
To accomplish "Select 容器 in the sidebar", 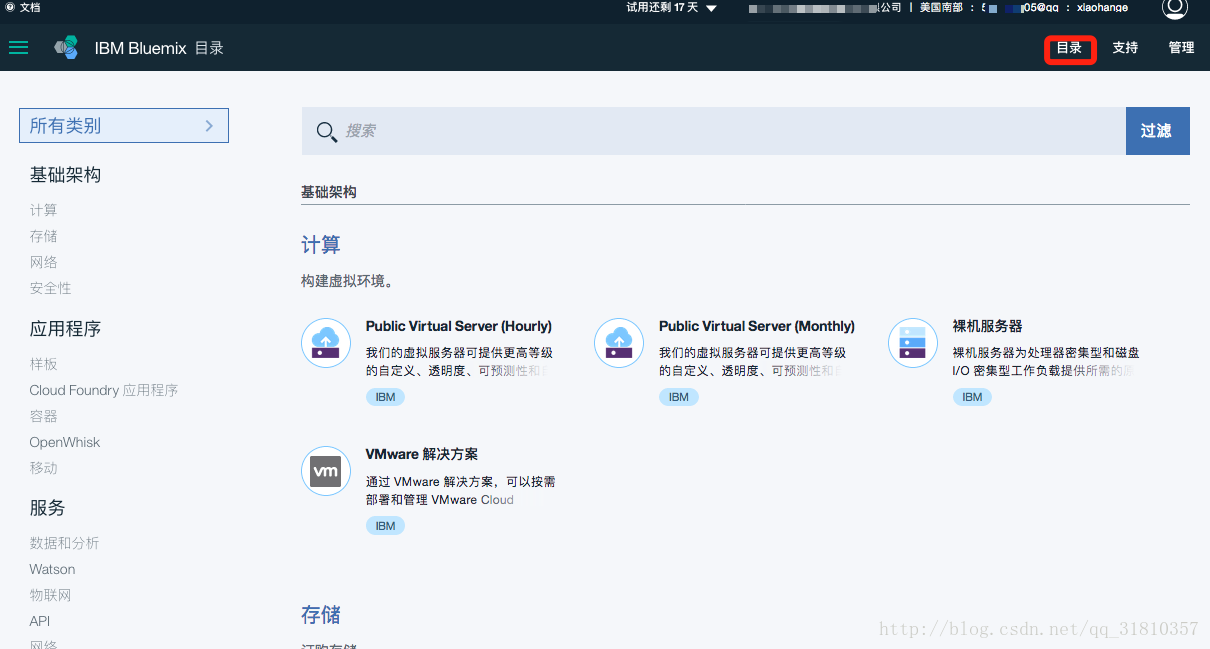I will 44,416.
